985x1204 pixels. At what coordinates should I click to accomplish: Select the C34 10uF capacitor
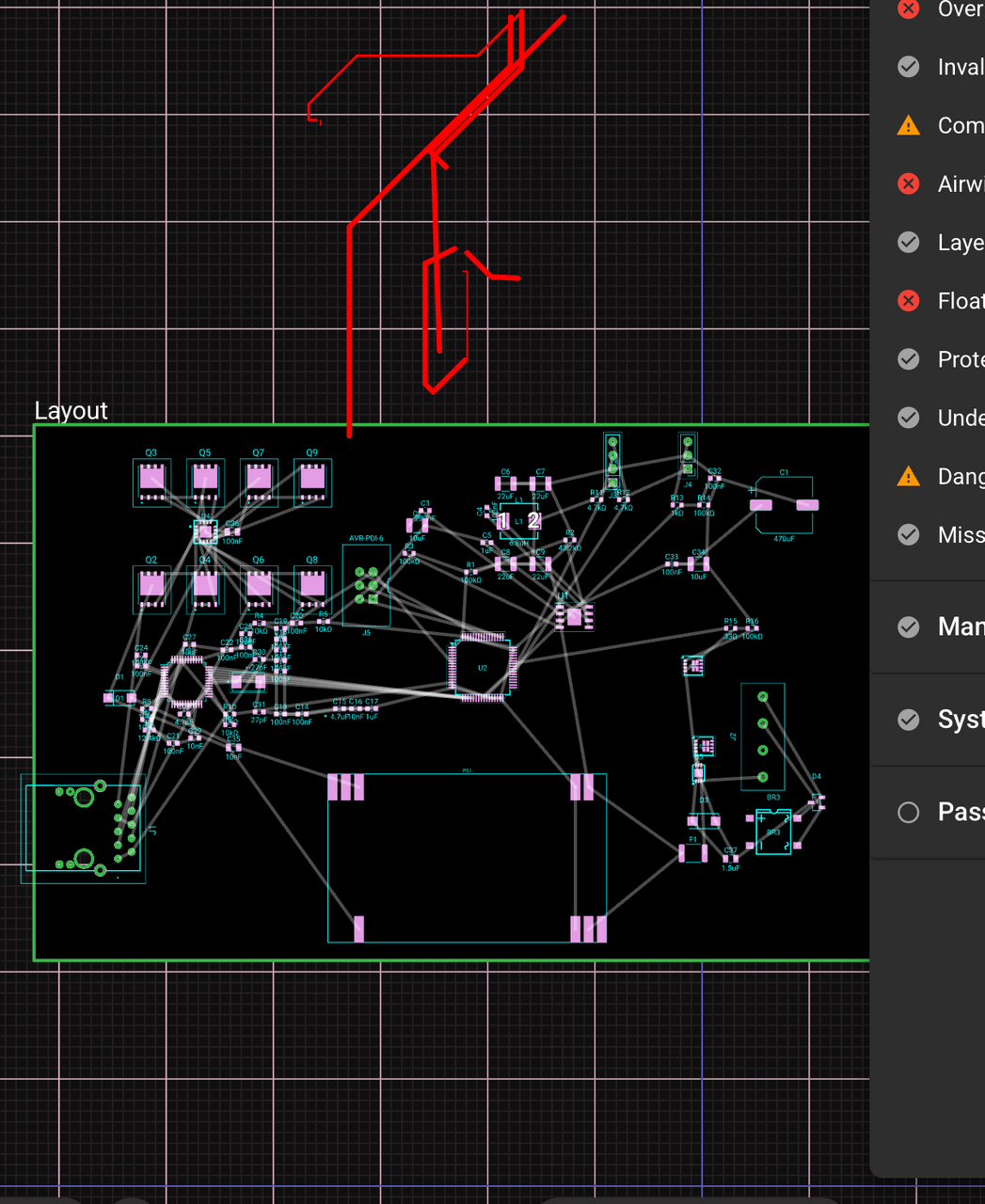(x=698, y=564)
